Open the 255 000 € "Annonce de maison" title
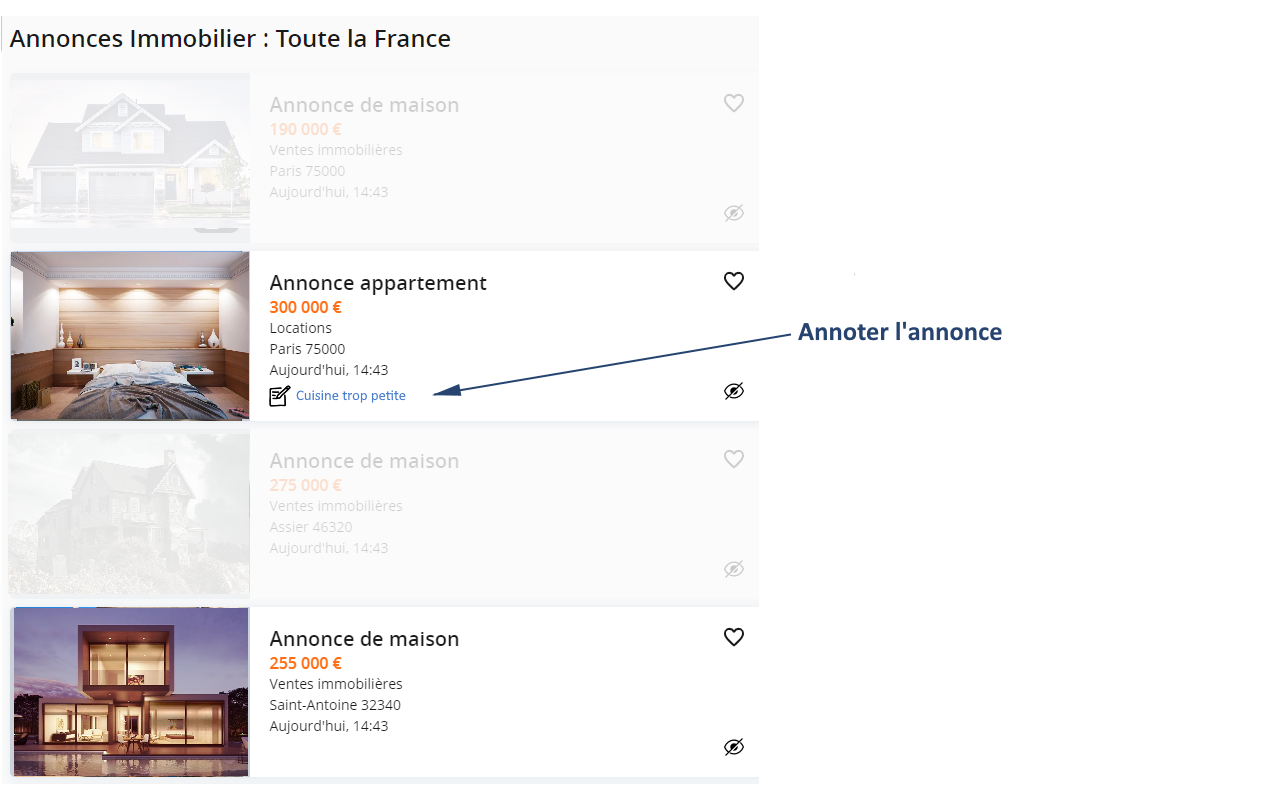Viewport: 1280px width, 800px height. click(364, 639)
